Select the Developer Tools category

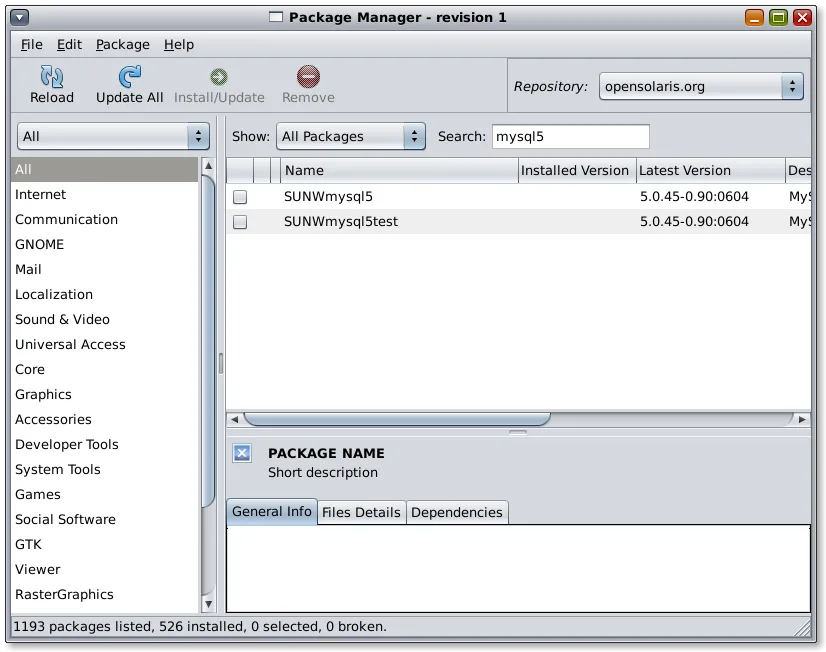coord(104,444)
